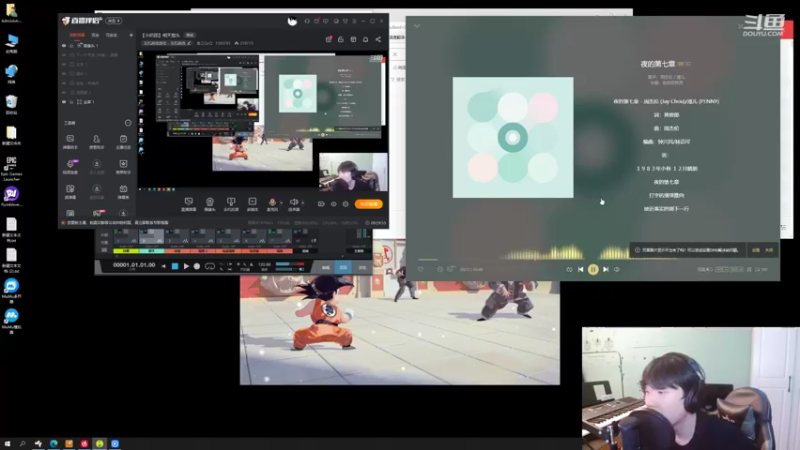Collapse the music player lyrics view chevron
This screenshot has height=450, width=800.
tap(417, 26)
